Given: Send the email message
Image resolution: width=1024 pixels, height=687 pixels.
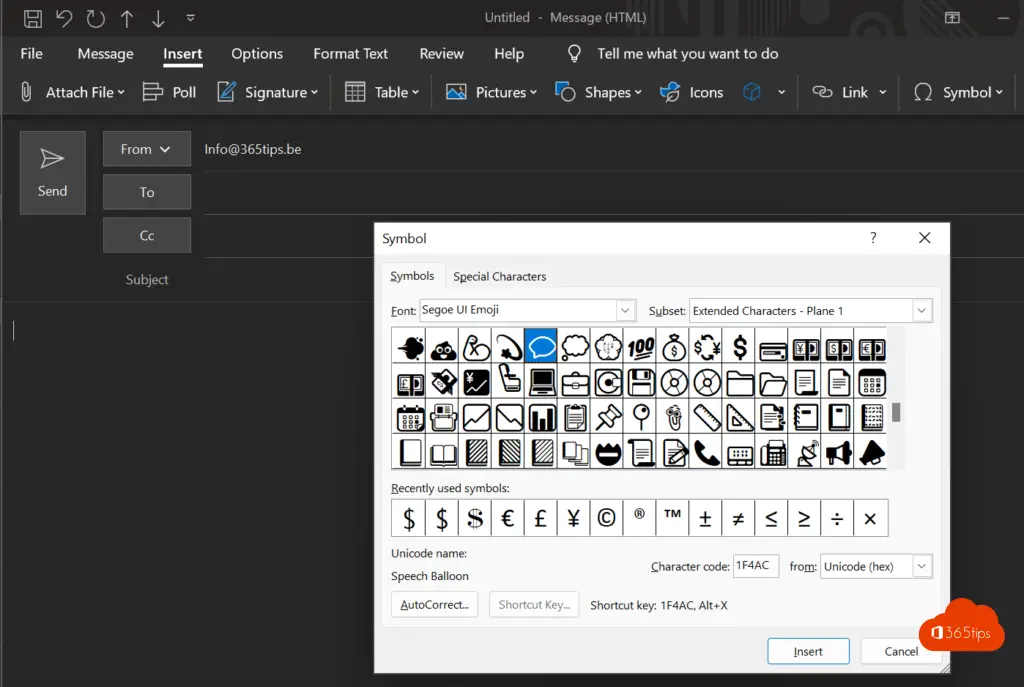Looking at the screenshot, I should coord(52,172).
